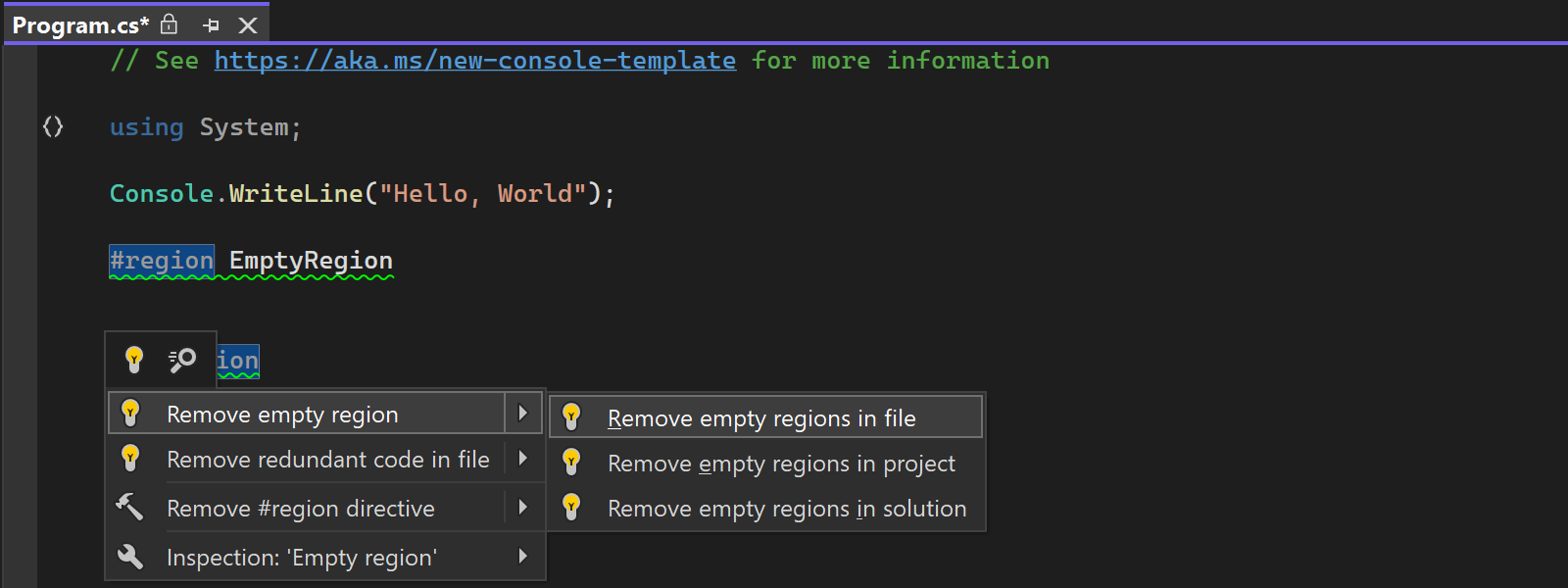Choose Remove empty regions in solution

pyautogui.click(x=786, y=509)
